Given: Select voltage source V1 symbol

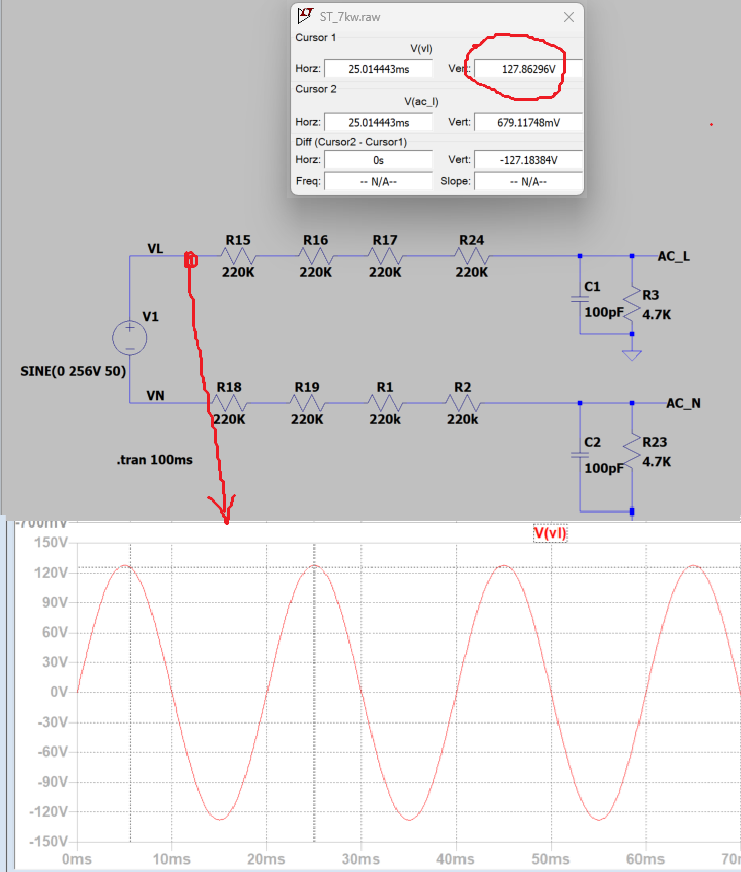Looking at the screenshot, I should coord(130,338).
